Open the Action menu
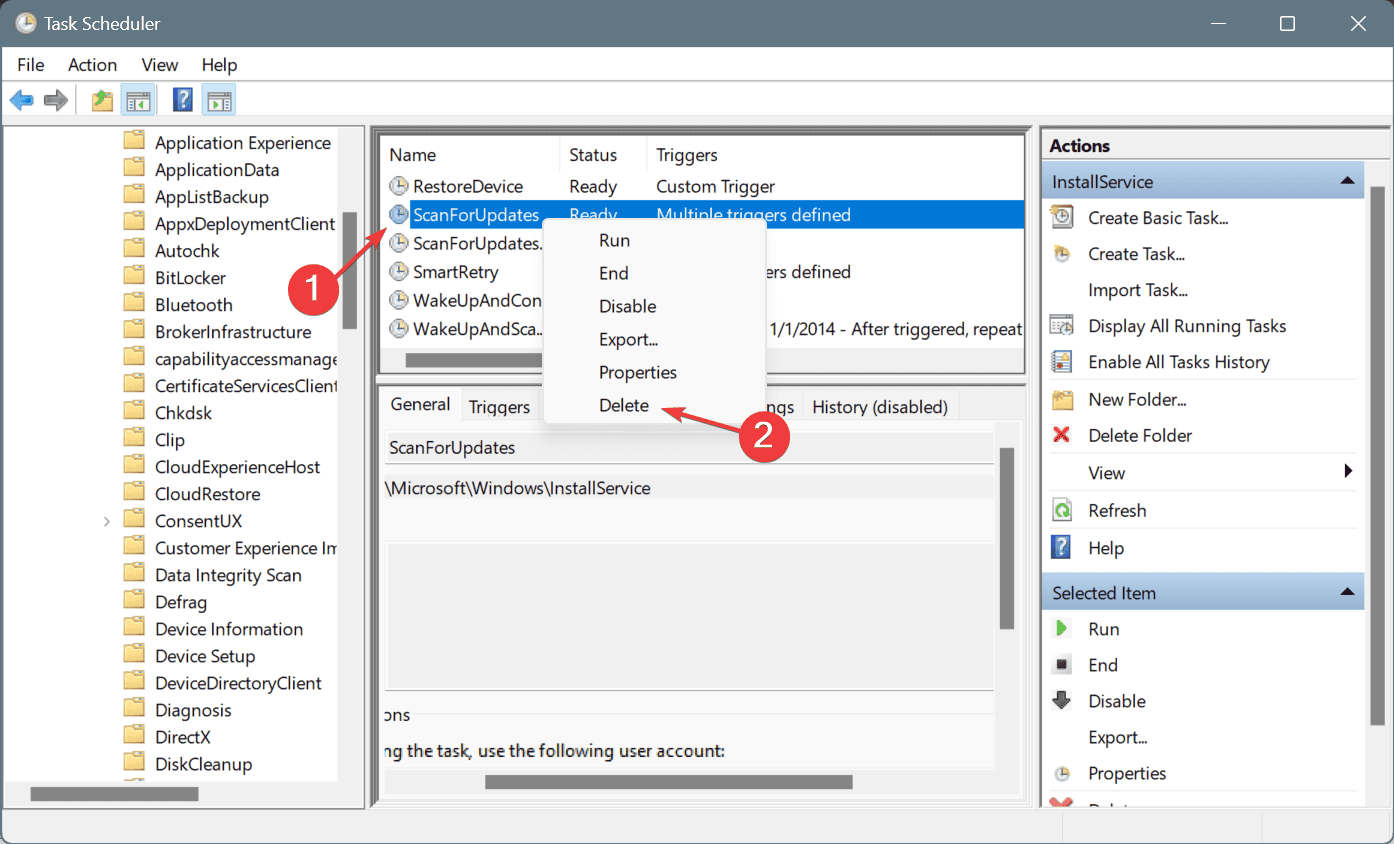 tap(92, 64)
